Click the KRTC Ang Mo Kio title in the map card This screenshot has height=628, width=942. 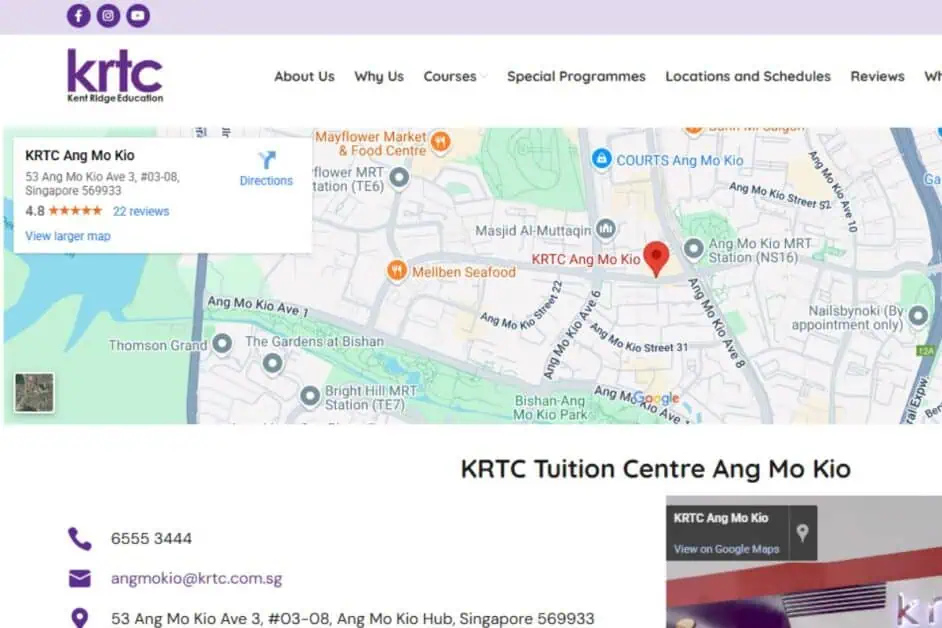80,155
